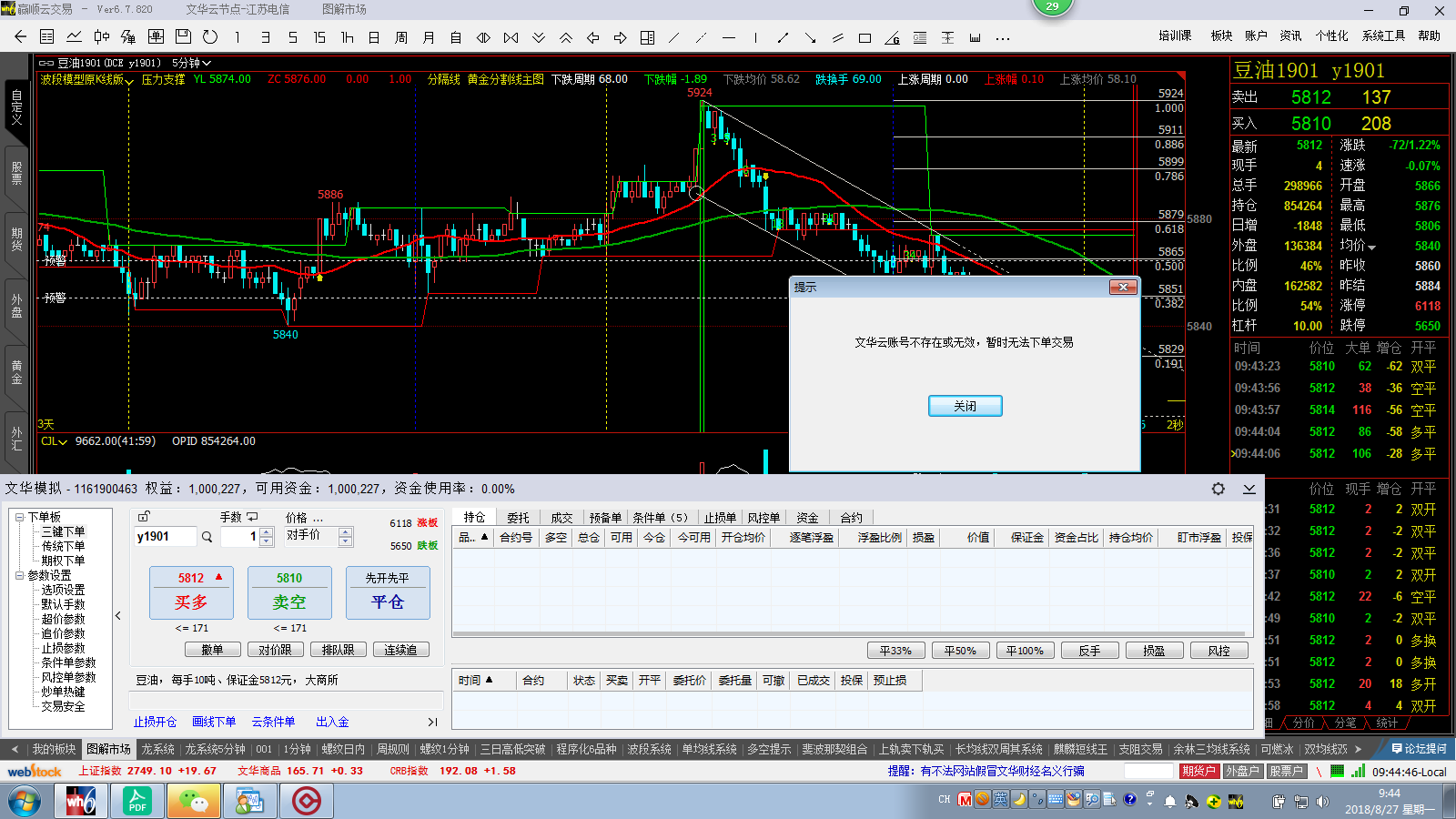1456x819 pixels.
Task: Open the 帮助 menu
Action: [1430, 35]
